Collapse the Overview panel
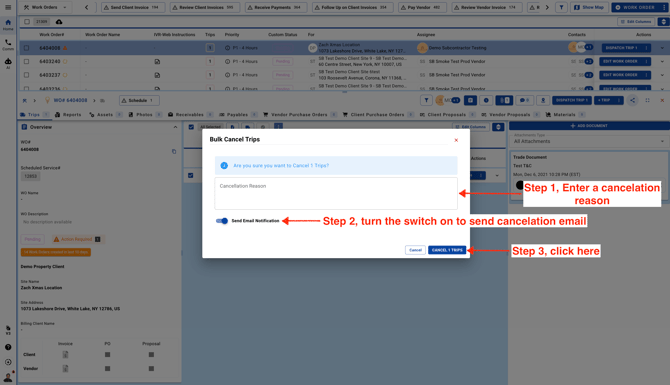 pos(175,127)
